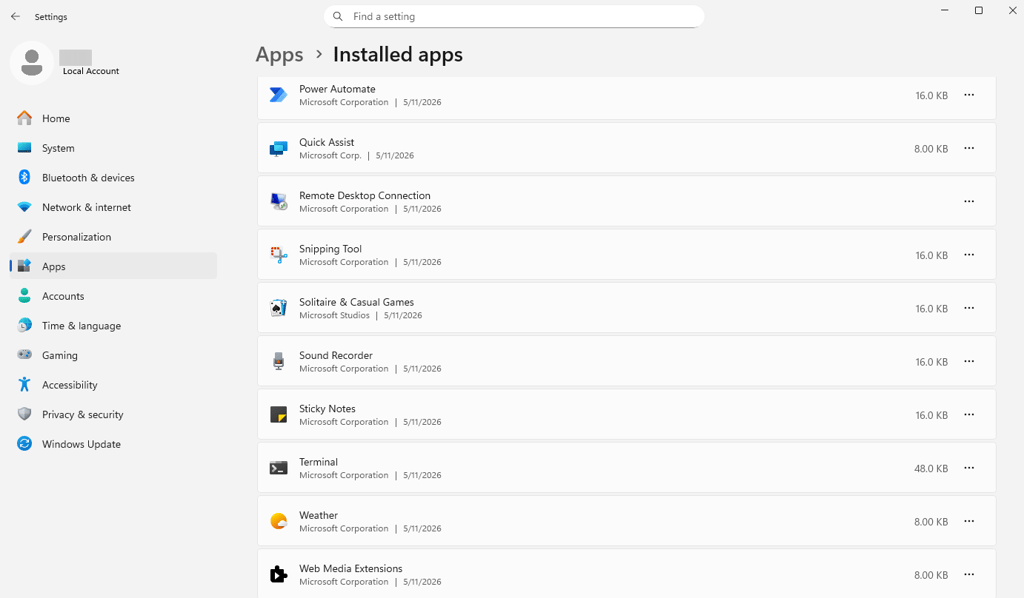The width and height of the screenshot is (1024, 598).
Task: Focus the Find a setting search box
Action: [x=514, y=16]
